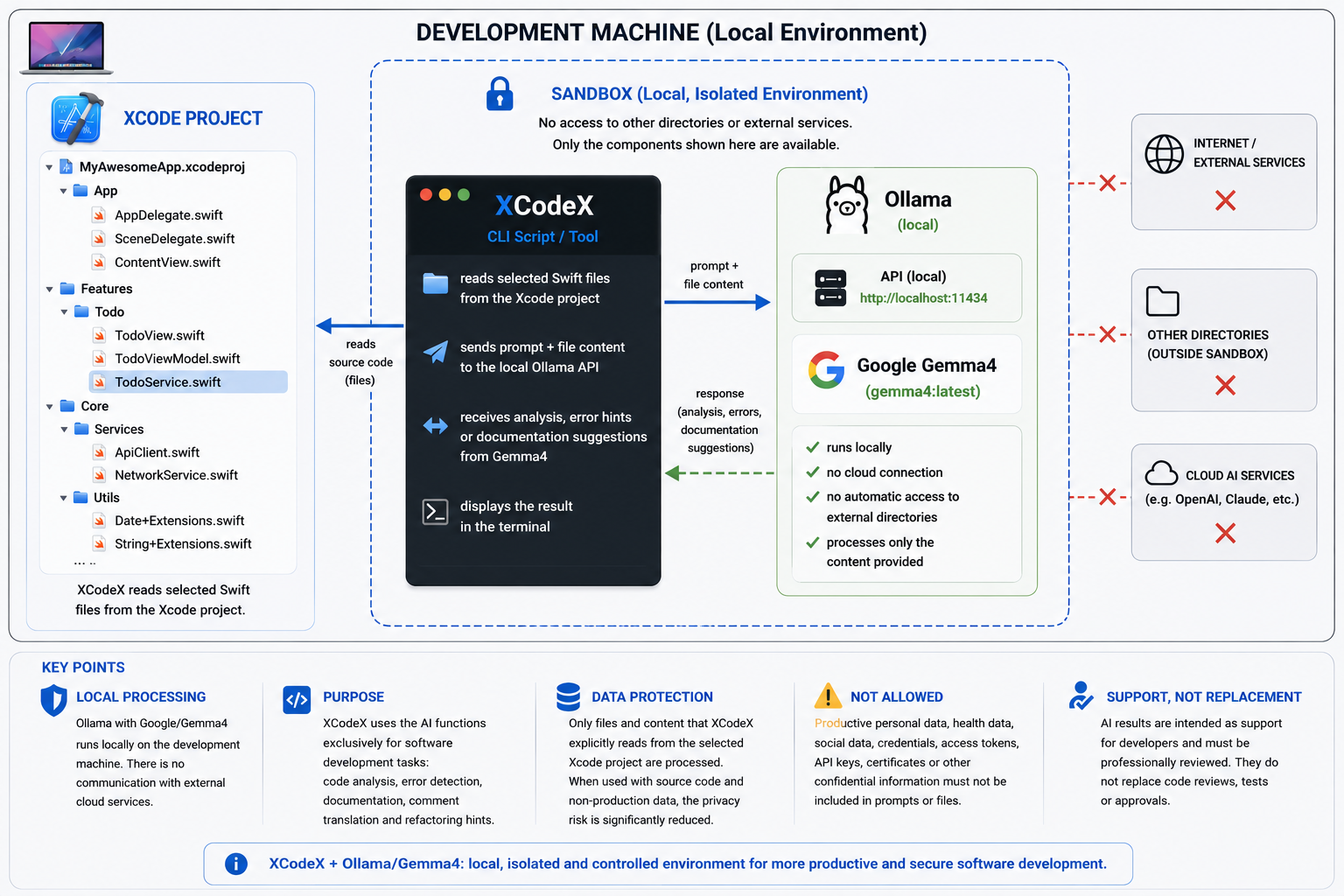This screenshot has height=896, width=1344.
Task: Click the Not Allowed warning triangle
Action: (828, 696)
